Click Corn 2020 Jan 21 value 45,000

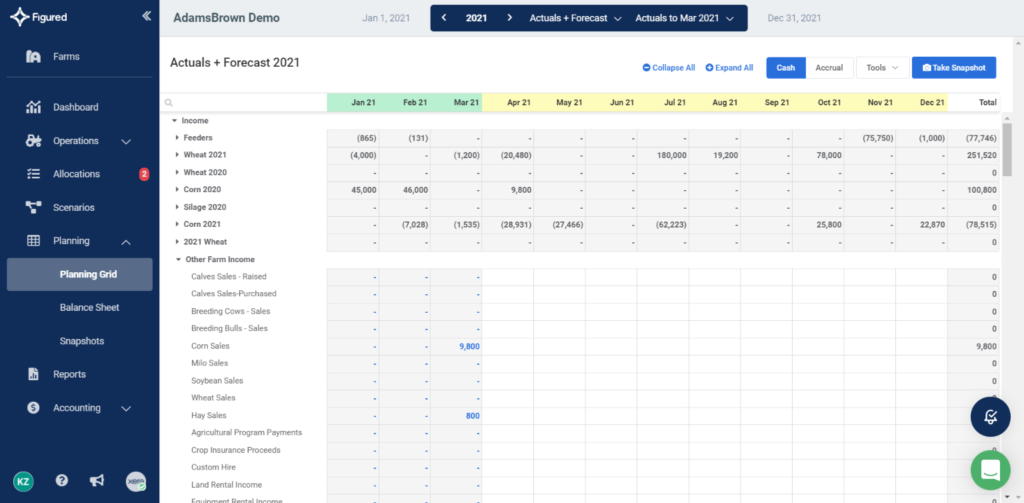tap(364, 190)
